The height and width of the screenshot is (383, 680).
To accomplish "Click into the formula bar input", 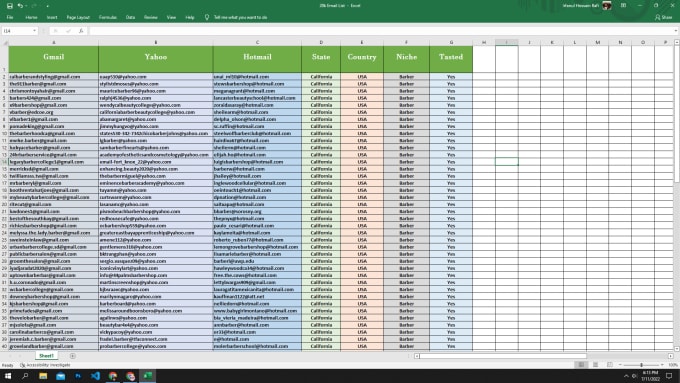I will [x=380, y=31].
